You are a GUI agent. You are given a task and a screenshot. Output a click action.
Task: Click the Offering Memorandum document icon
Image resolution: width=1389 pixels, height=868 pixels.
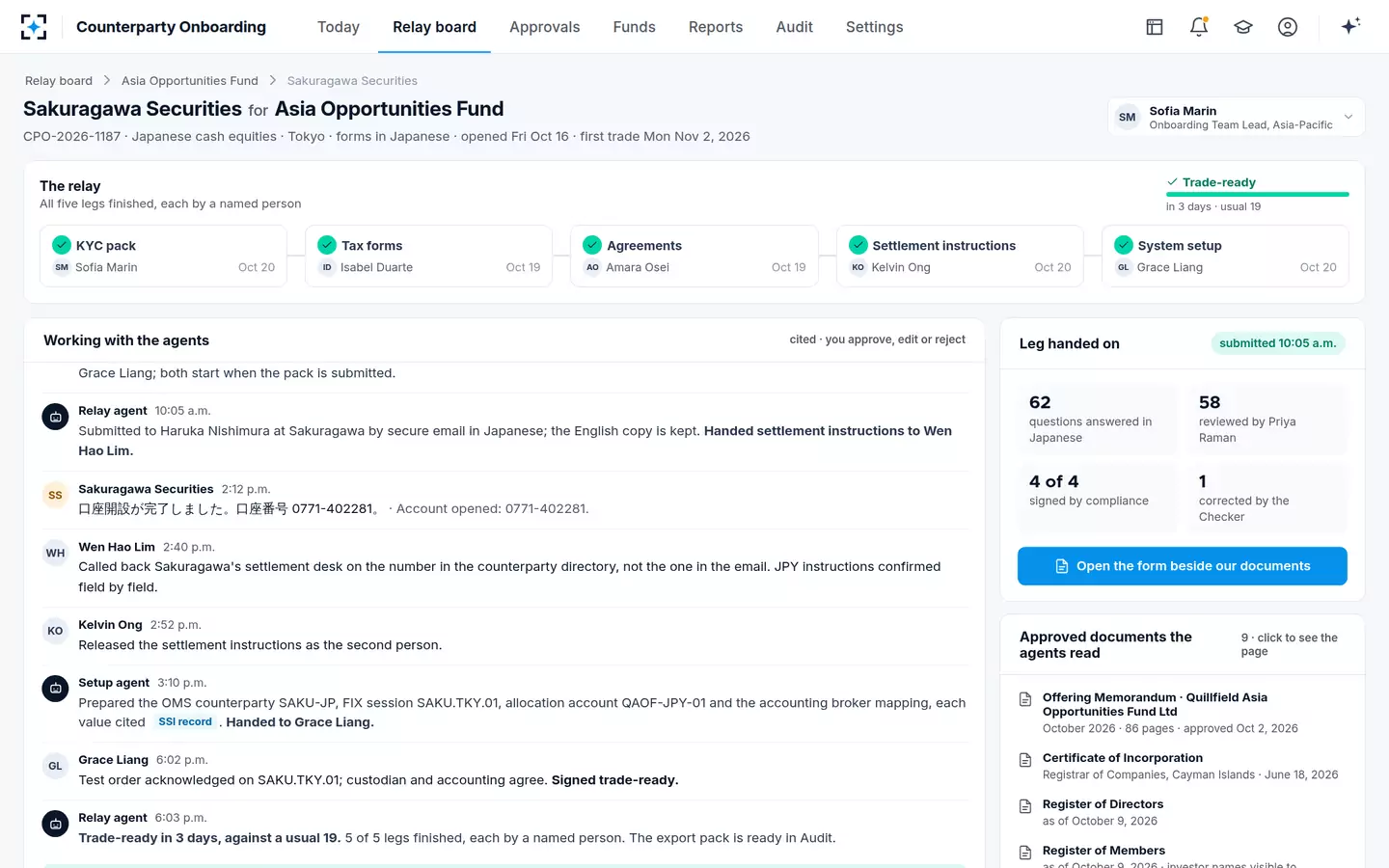(1025, 699)
